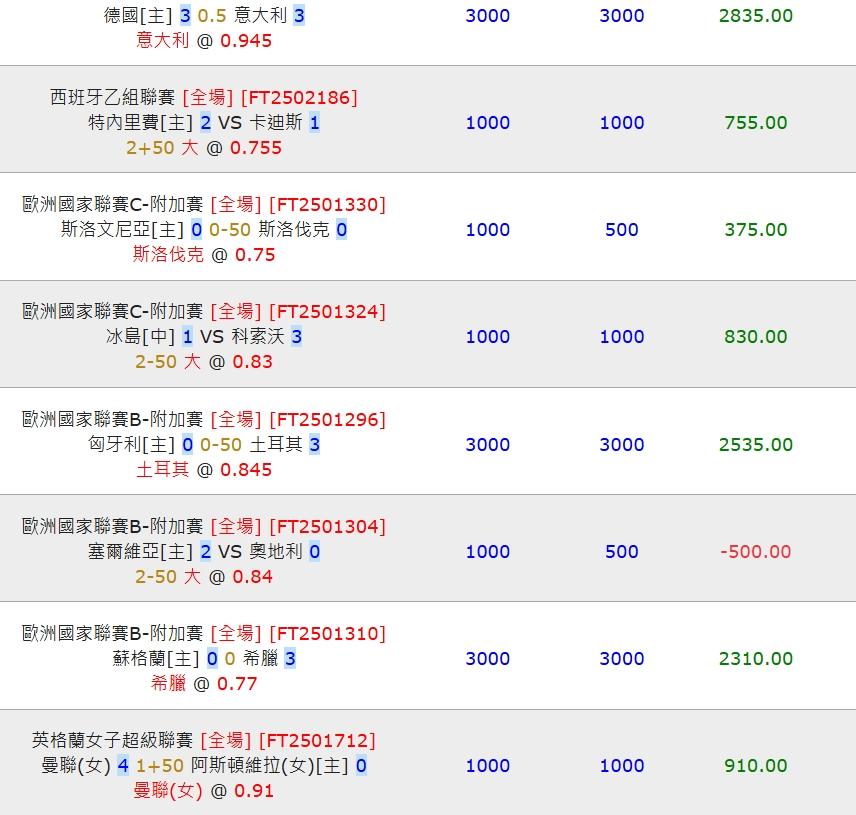This screenshot has width=856, height=815.
Task: Click the 曼聯(女) @ 0.91 selection
Action: pyautogui.click(x=204, y=791)
